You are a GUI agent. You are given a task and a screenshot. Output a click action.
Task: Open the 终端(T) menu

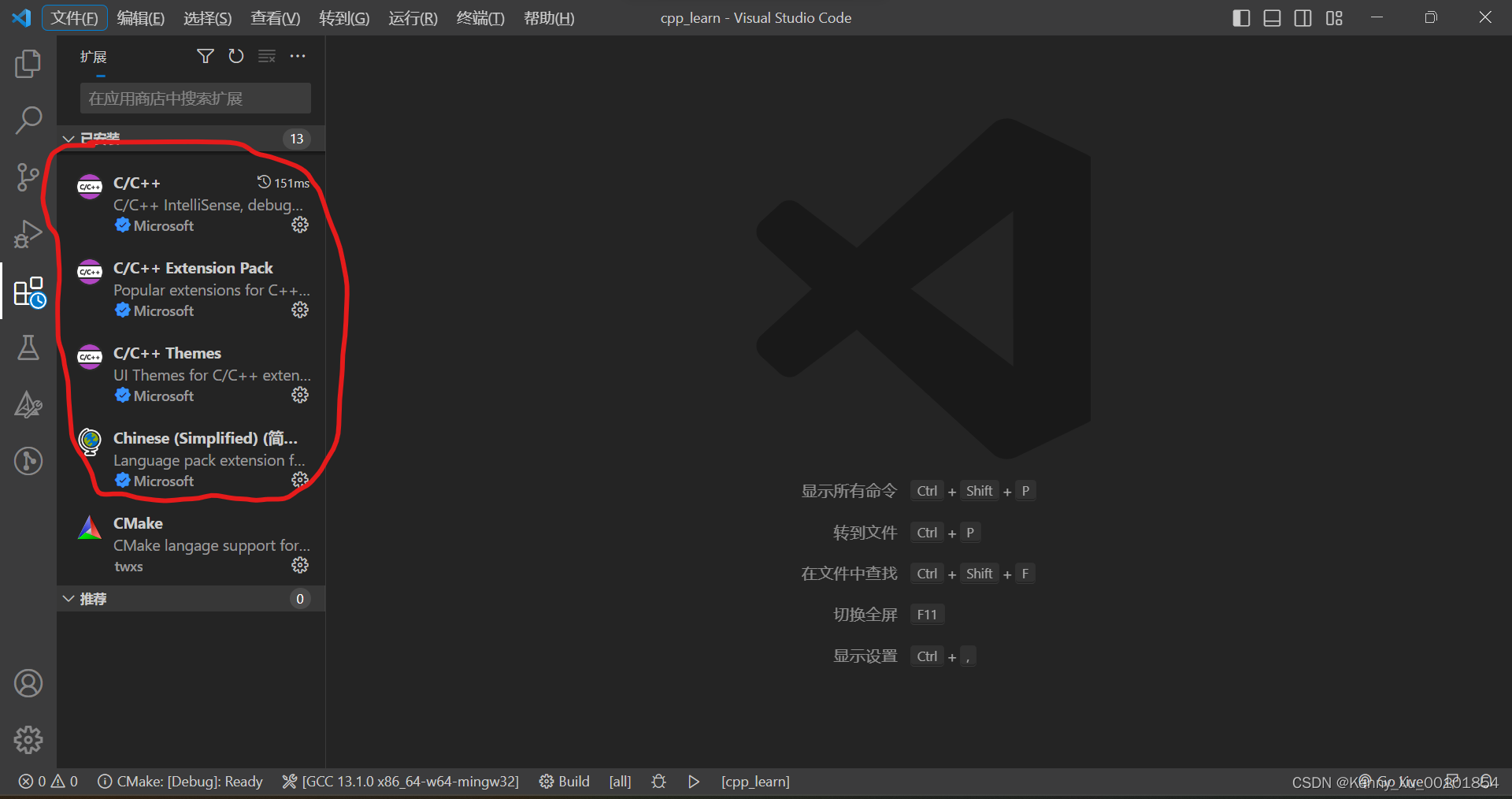tap(480, 18)
